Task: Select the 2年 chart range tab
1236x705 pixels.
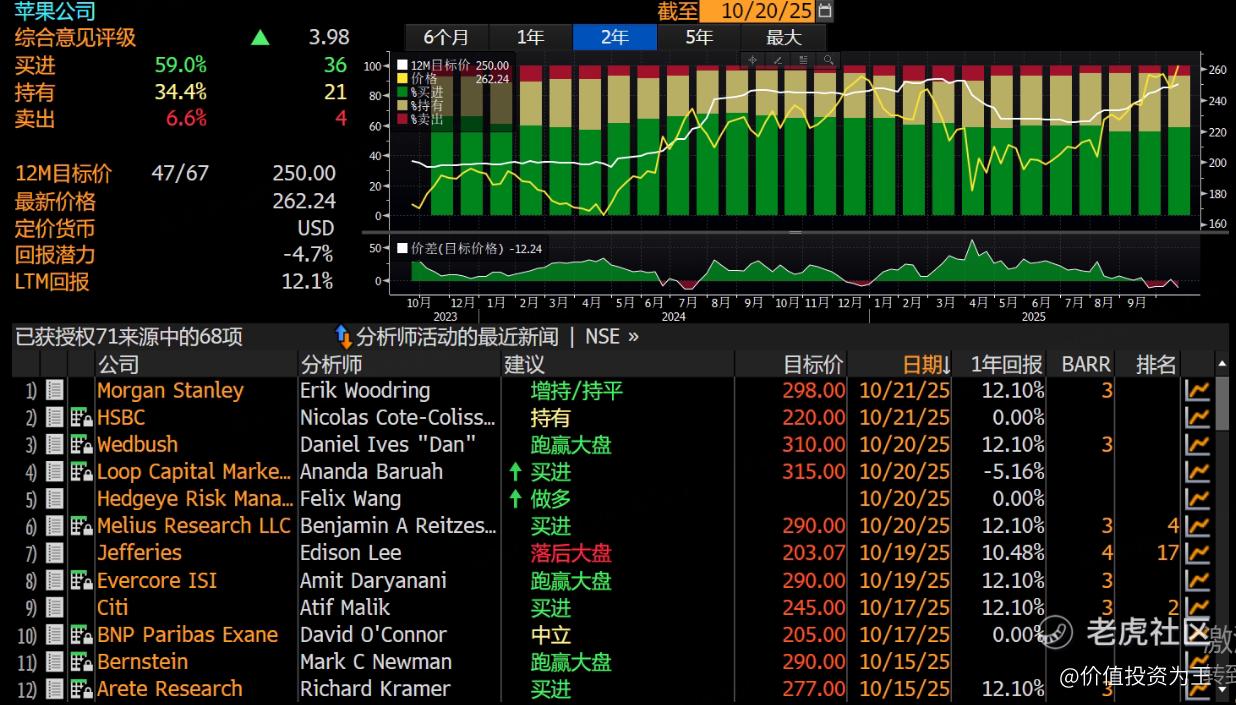Action: tap(614, 37)
